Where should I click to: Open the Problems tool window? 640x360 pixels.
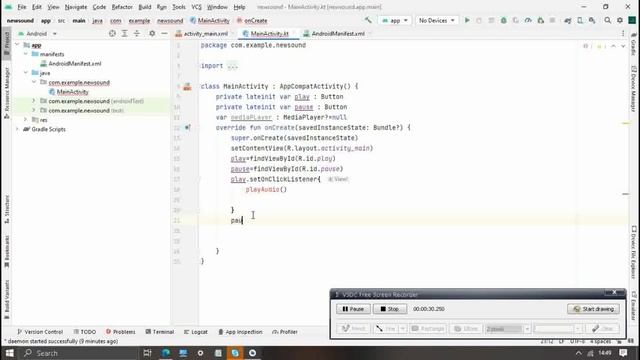click(121, 332)
